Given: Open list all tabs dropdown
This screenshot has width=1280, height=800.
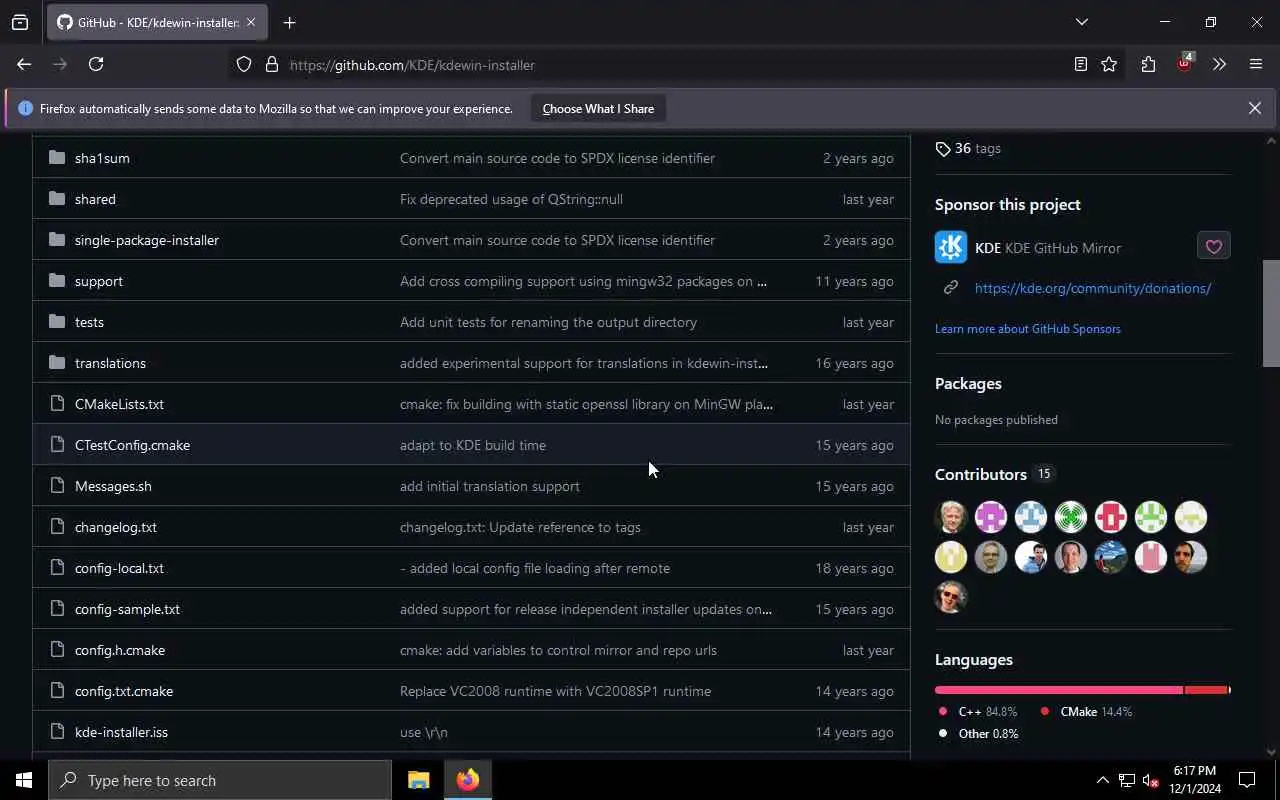Looking at the screenshot, I should click(1081, 22).
